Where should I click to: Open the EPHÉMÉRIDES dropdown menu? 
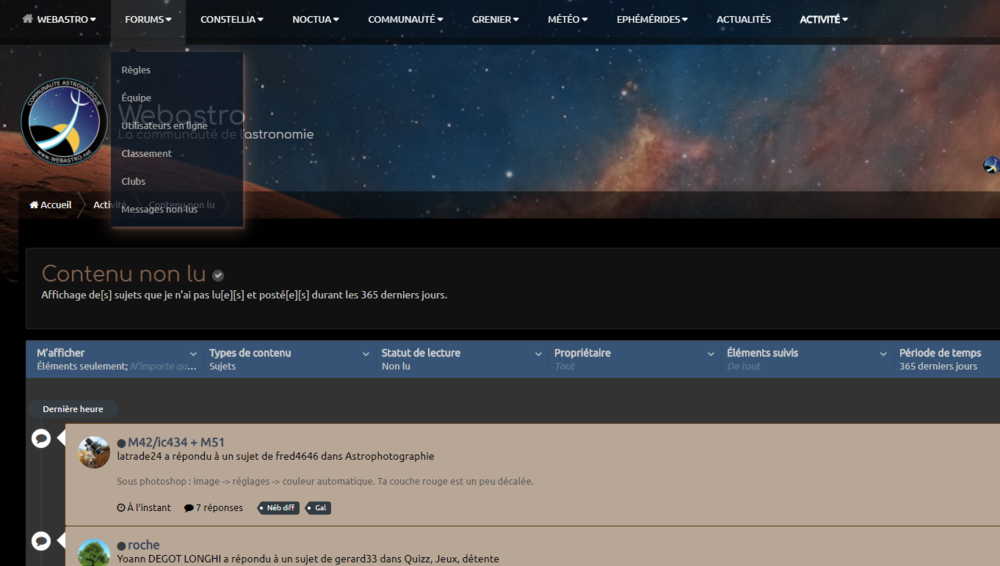pyautogui.click(x=652, y=19)
